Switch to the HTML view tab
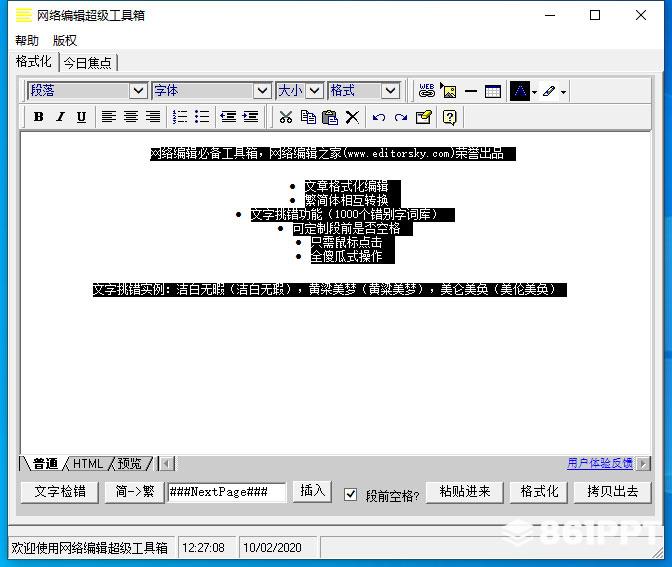The image size is (672, 567). pyautogui.click(x=88, y=464)
